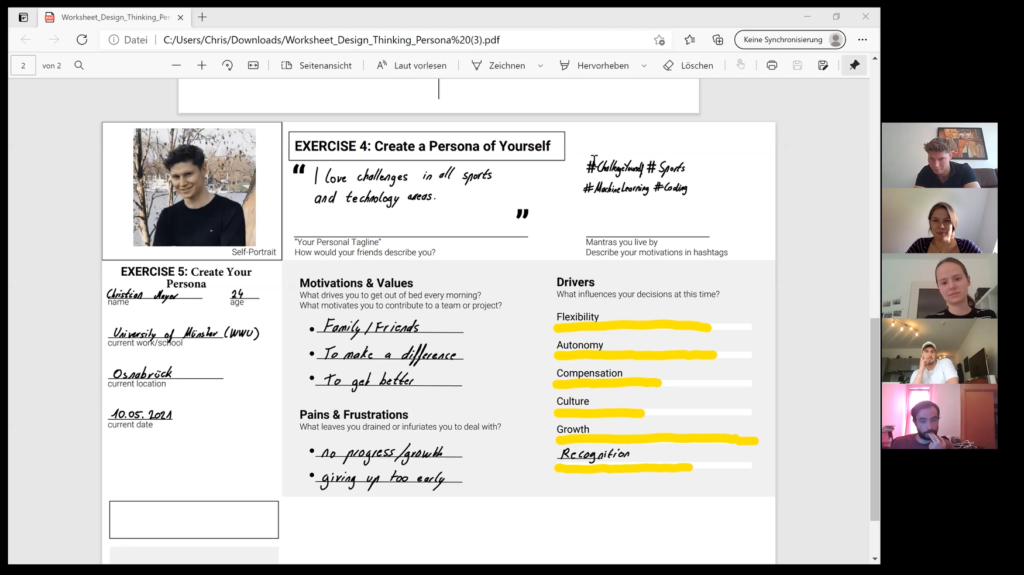Select the Worksheet_Design_Thinking_Persona tab

click(x=114, y=18)
